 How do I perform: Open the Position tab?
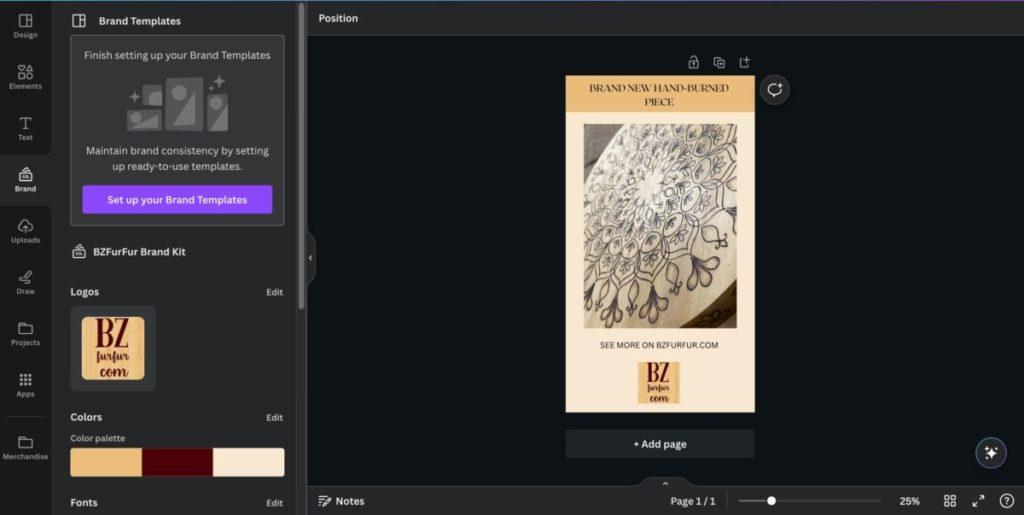click(x=338, y=18)
